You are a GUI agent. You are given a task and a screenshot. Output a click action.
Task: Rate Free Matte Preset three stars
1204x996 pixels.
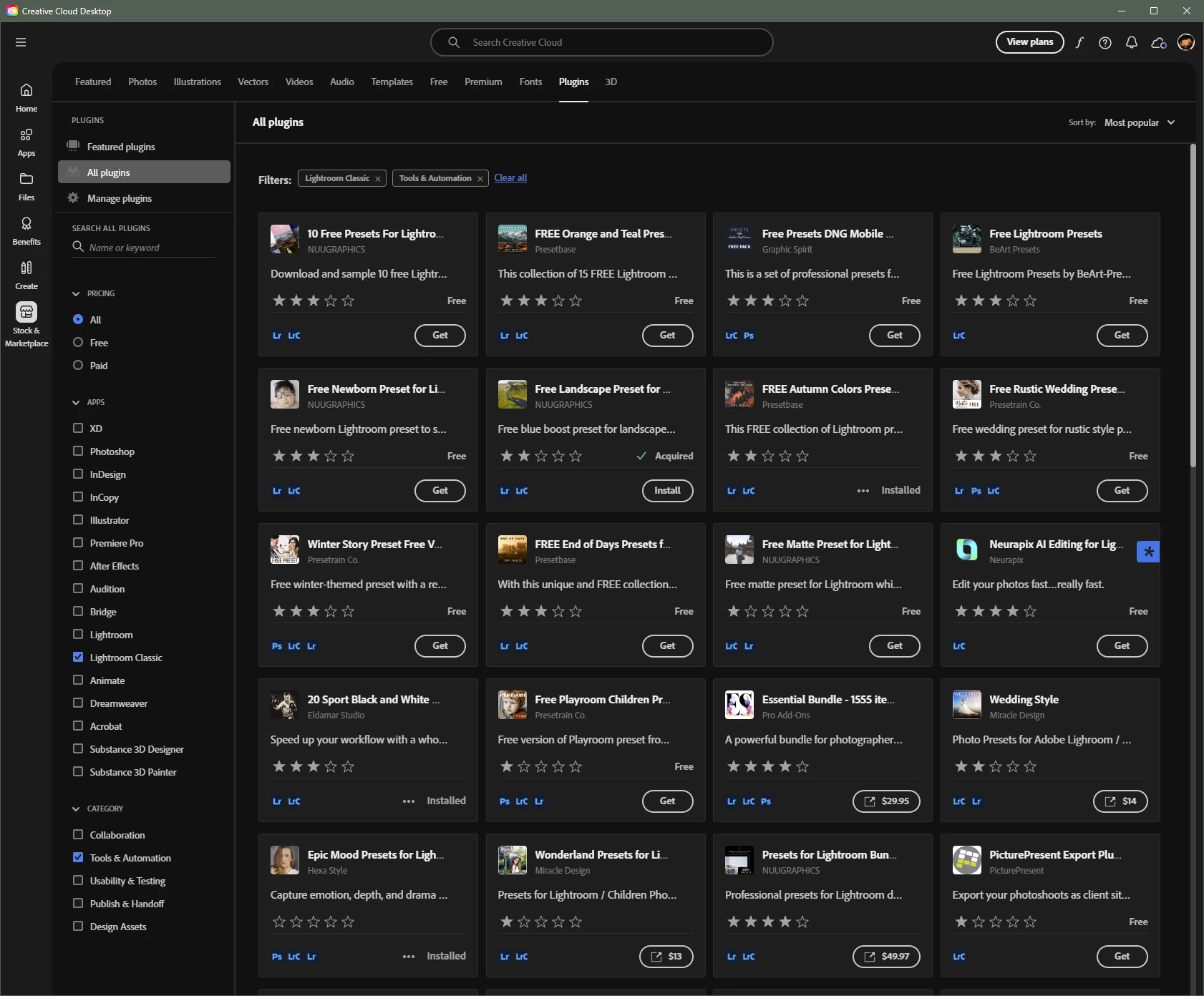[768, 612]
